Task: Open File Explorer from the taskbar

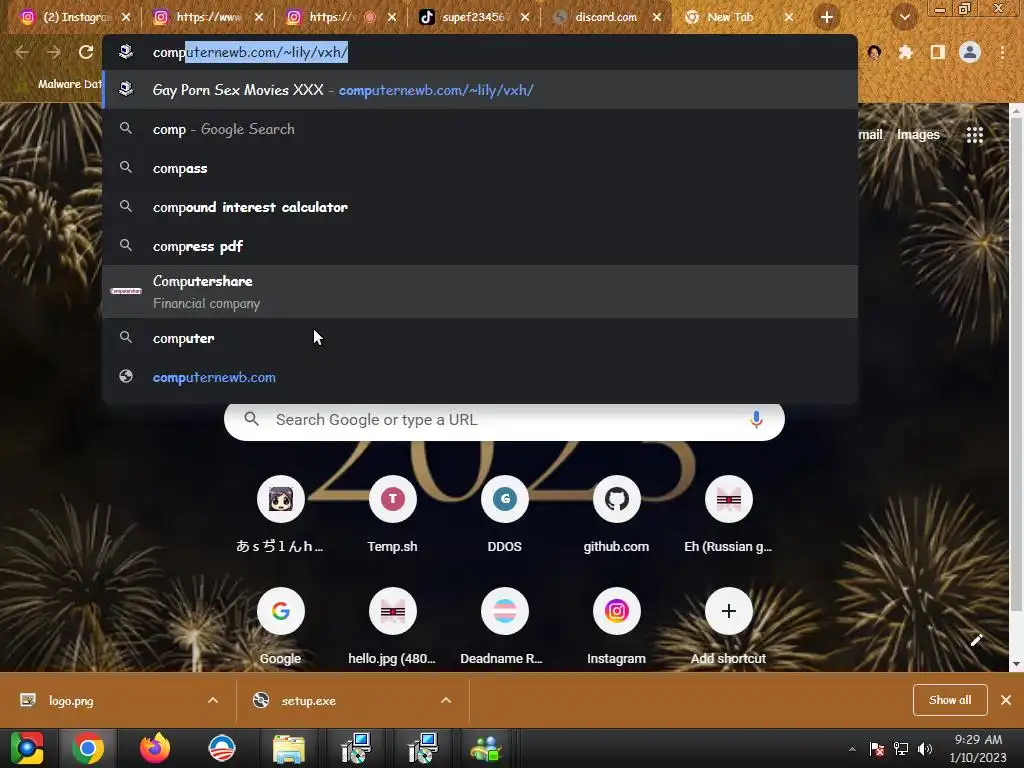Action: 289,748
